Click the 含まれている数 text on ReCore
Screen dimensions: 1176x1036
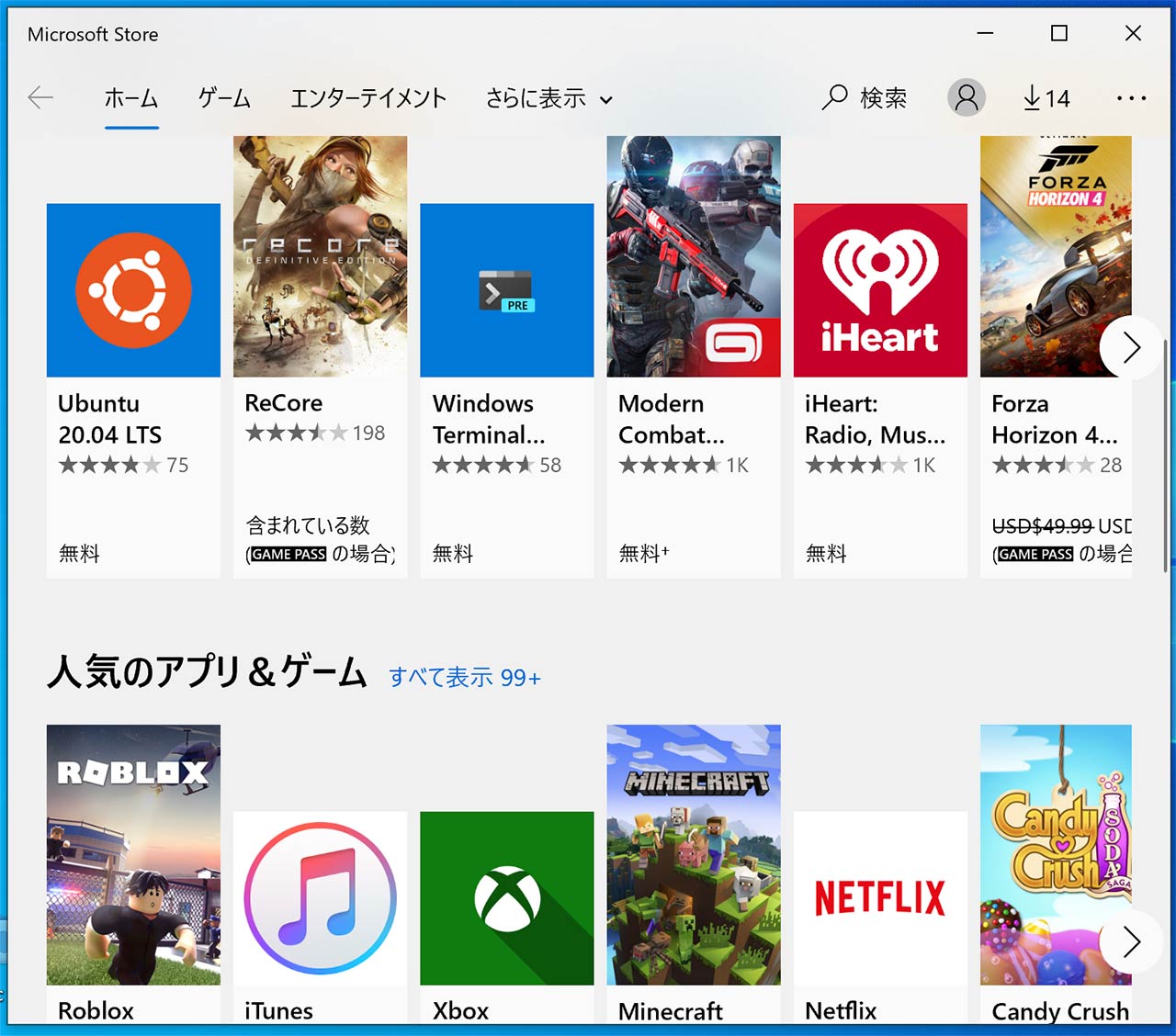click(x=308, y=525)
